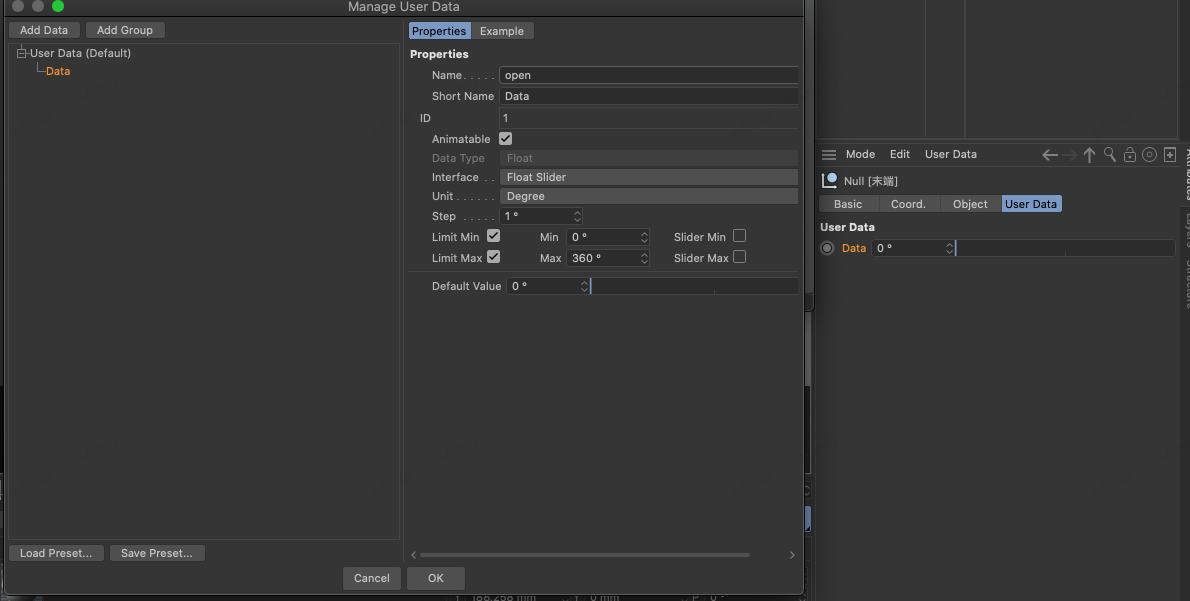Open the Edit menu in Attributes
The image size is (1190, 601).
900,154
